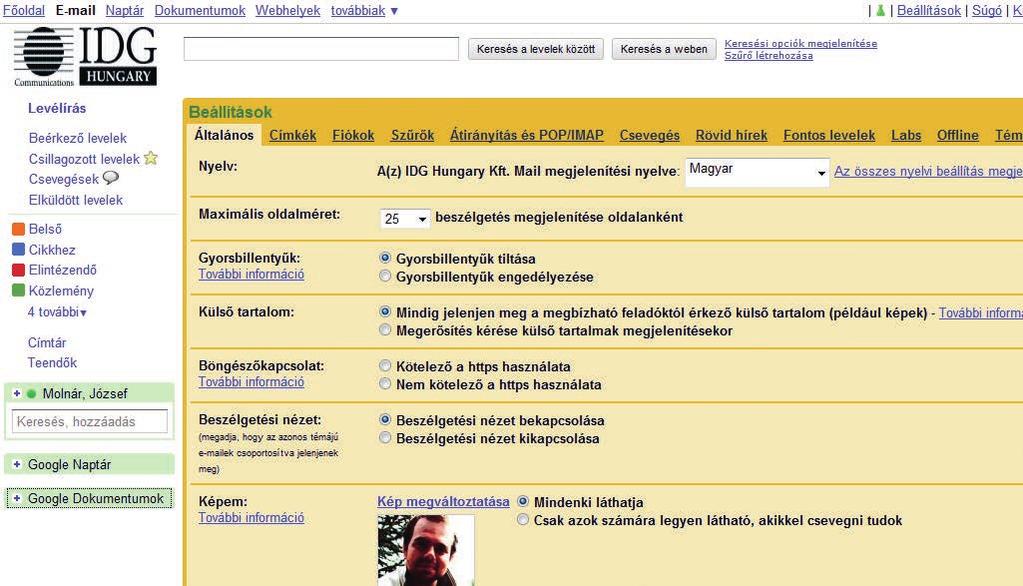Click Keresési opciók megjelenítése link

[801, 43]
